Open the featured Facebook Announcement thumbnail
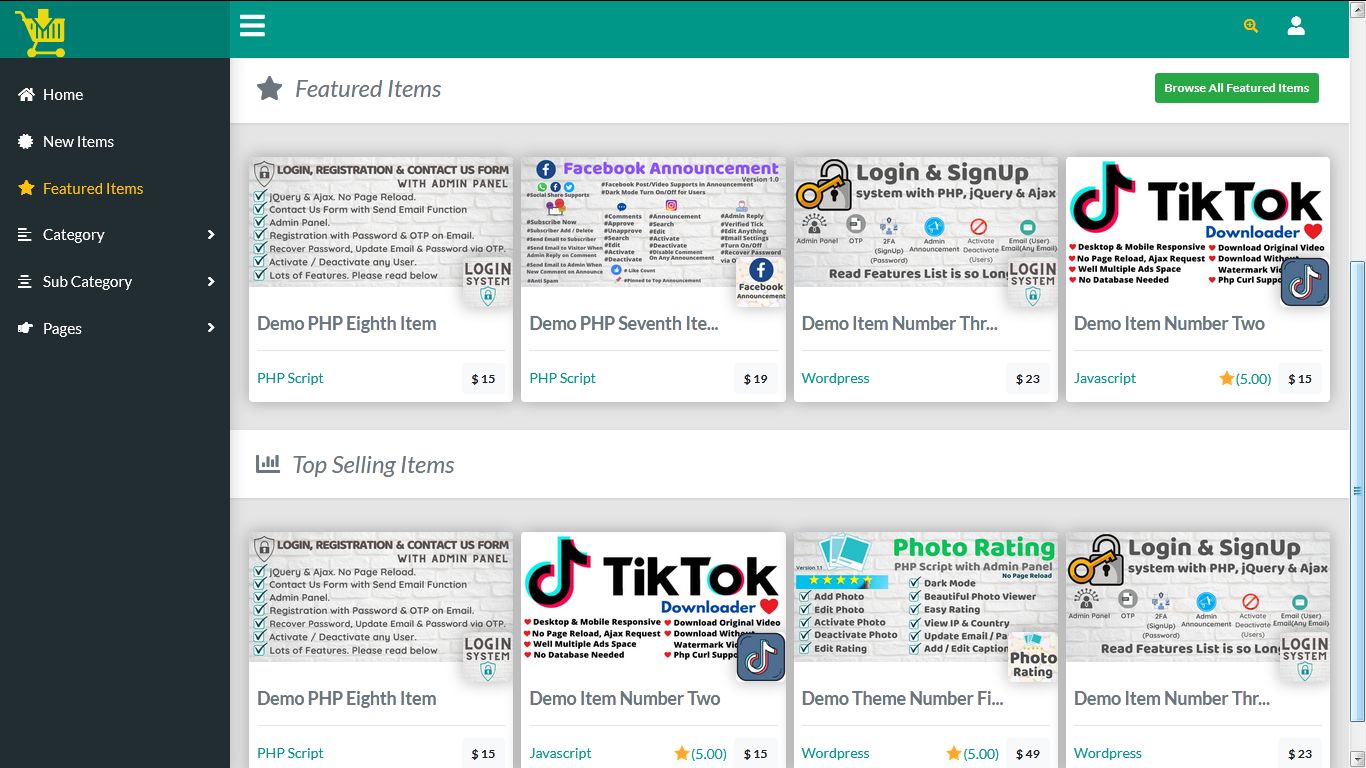Image resolution: width=1366 pixels, height=768 pixels. point(653,222)
